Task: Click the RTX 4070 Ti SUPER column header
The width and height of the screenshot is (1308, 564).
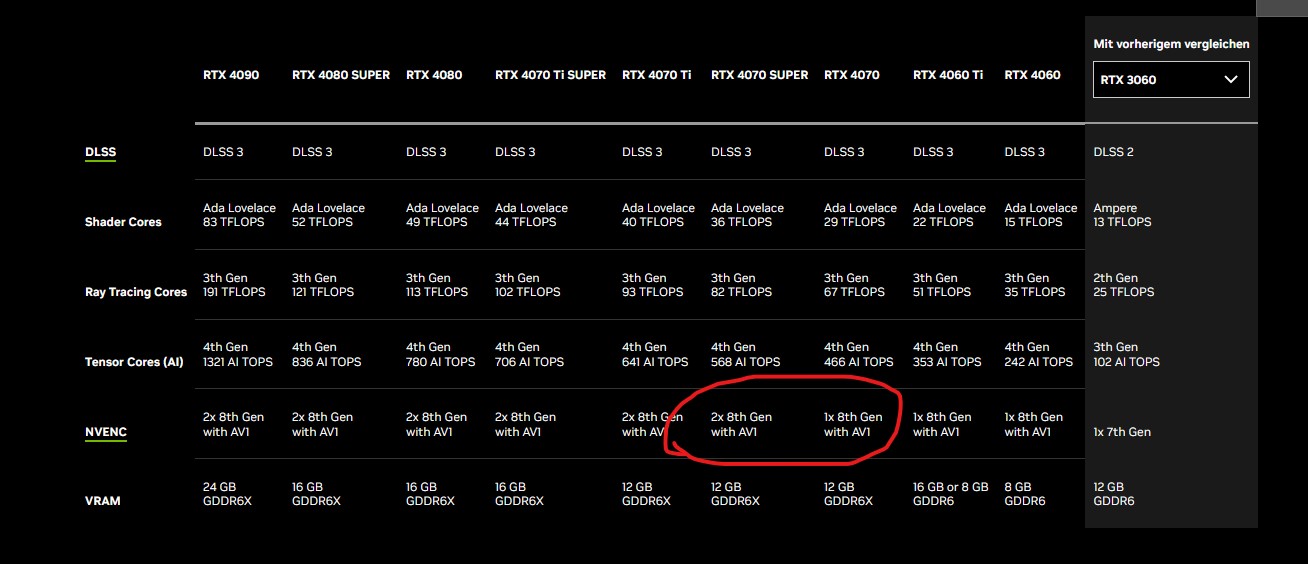Action: click(550, 75)
